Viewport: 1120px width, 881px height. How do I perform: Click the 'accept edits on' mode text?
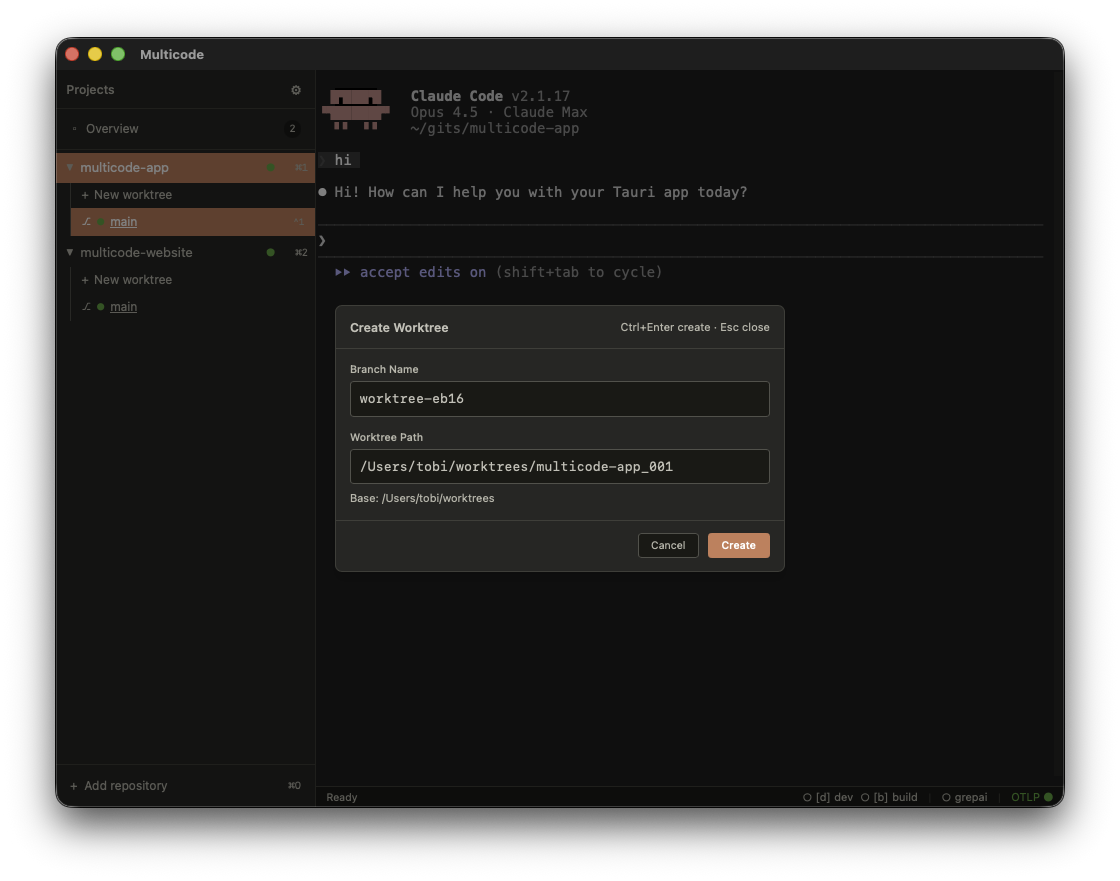point(423,272)
